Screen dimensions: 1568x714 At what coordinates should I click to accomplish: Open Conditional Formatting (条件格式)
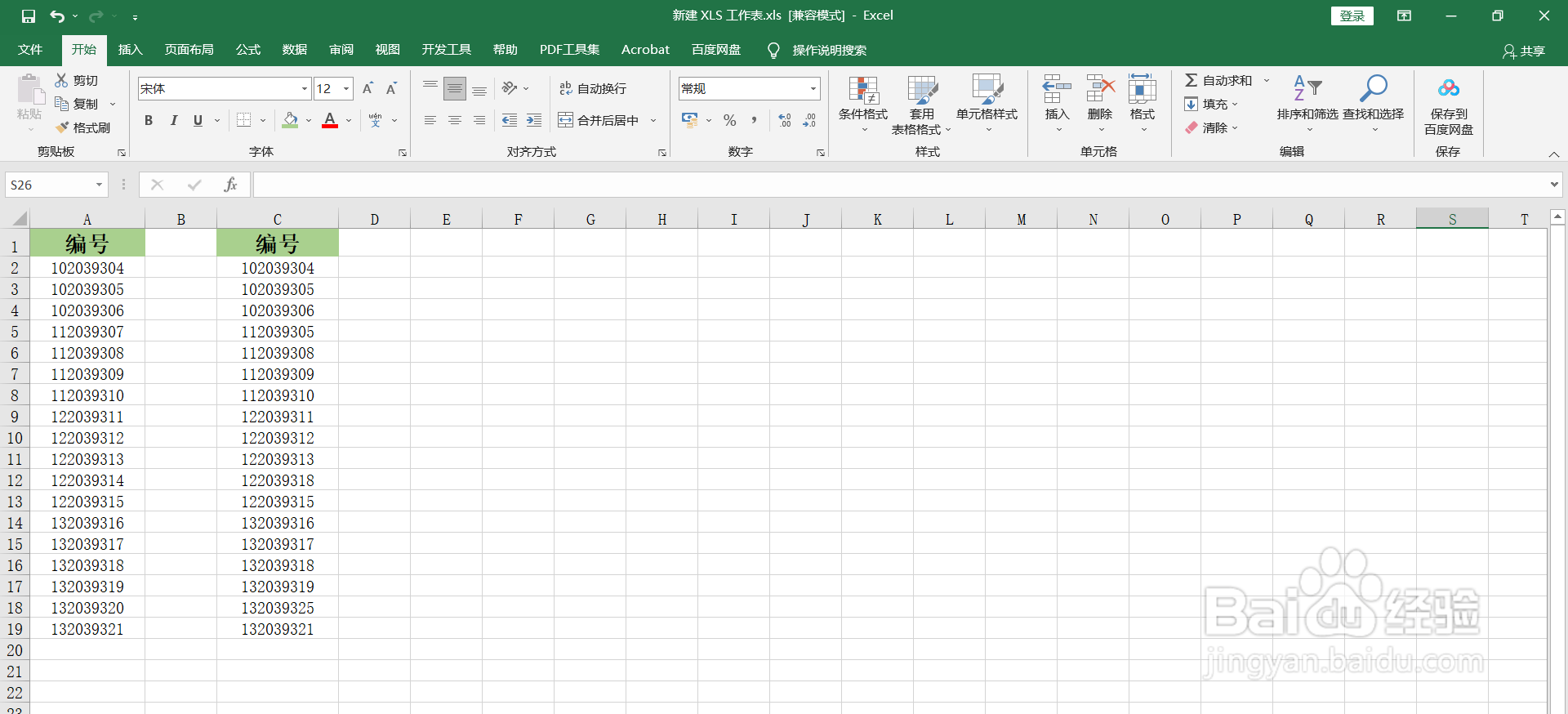tap(863, 105)
